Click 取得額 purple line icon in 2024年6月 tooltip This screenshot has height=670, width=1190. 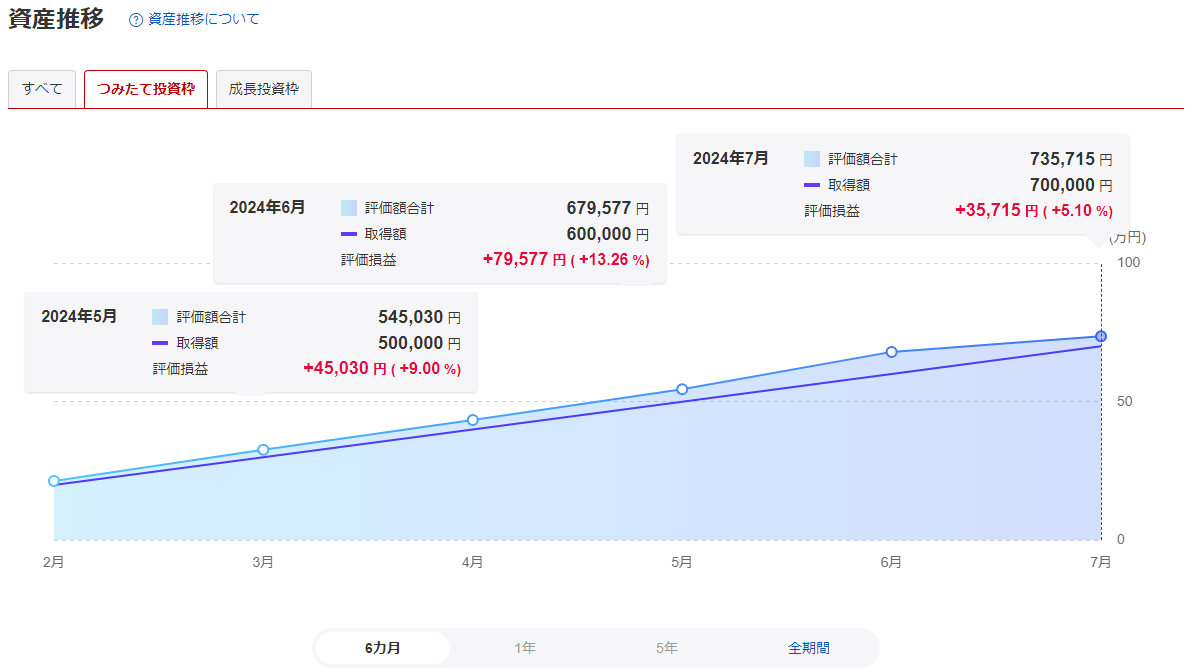click(x=348, y=234)
